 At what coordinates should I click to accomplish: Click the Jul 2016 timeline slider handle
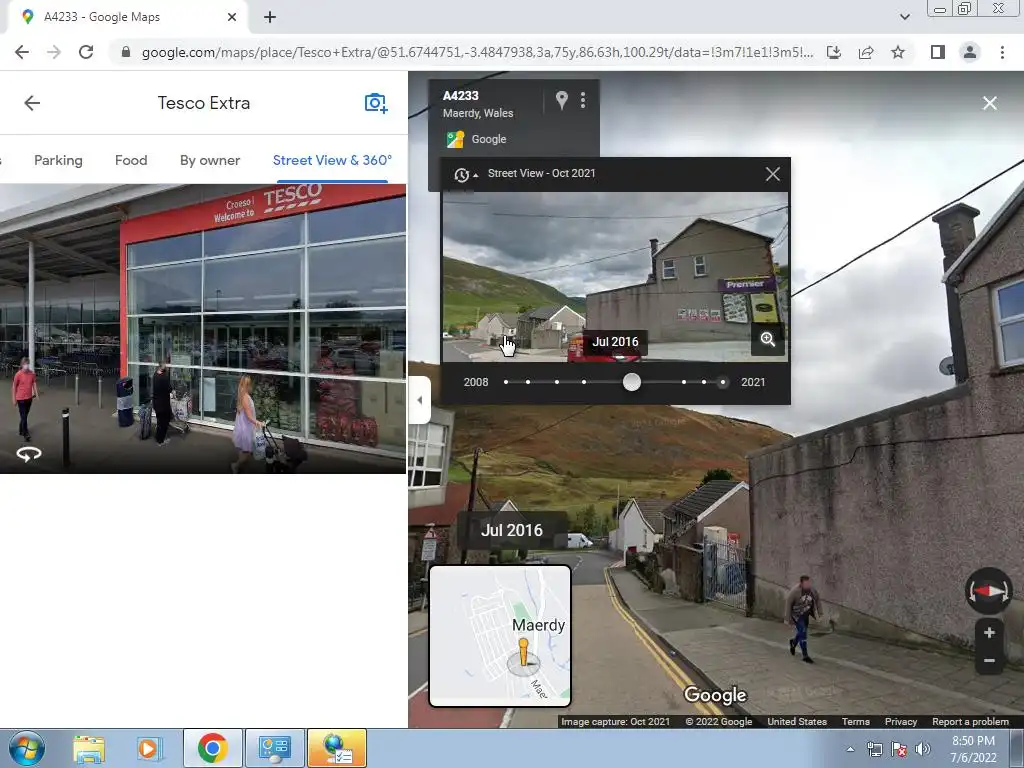pyautogui.click(x=632, y=382)
